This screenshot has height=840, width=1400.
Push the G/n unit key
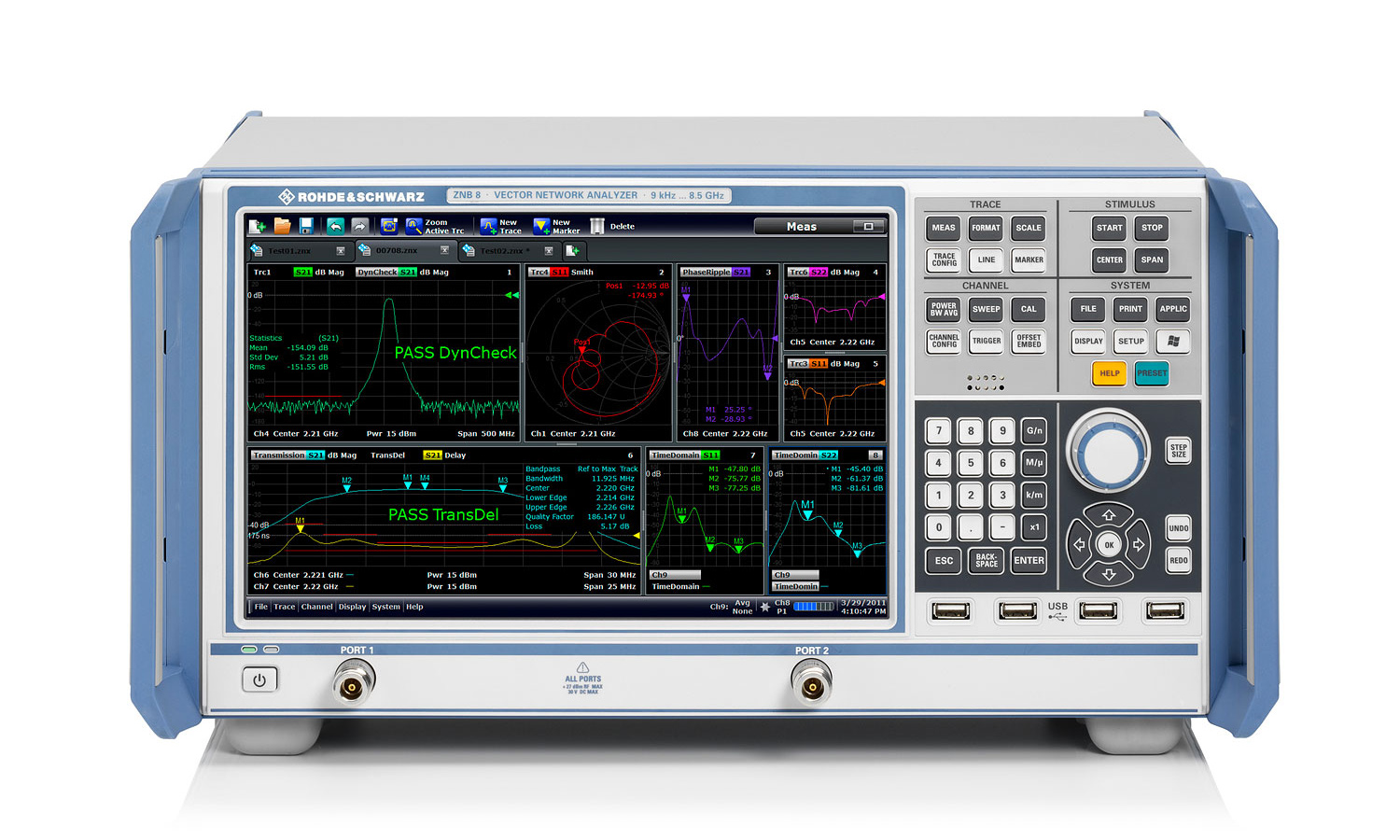point(1034,431)
